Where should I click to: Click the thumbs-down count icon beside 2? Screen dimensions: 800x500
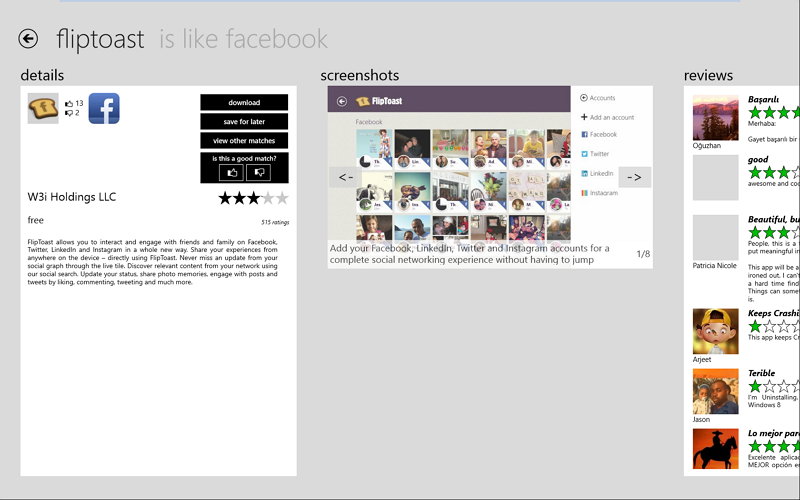click(x=69, y=113)
